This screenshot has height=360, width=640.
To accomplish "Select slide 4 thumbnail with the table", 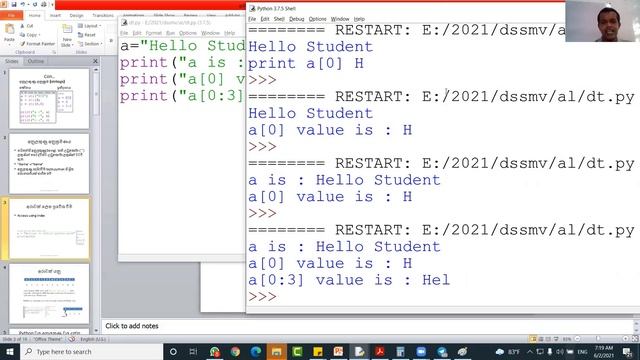I will click(49, 294).
